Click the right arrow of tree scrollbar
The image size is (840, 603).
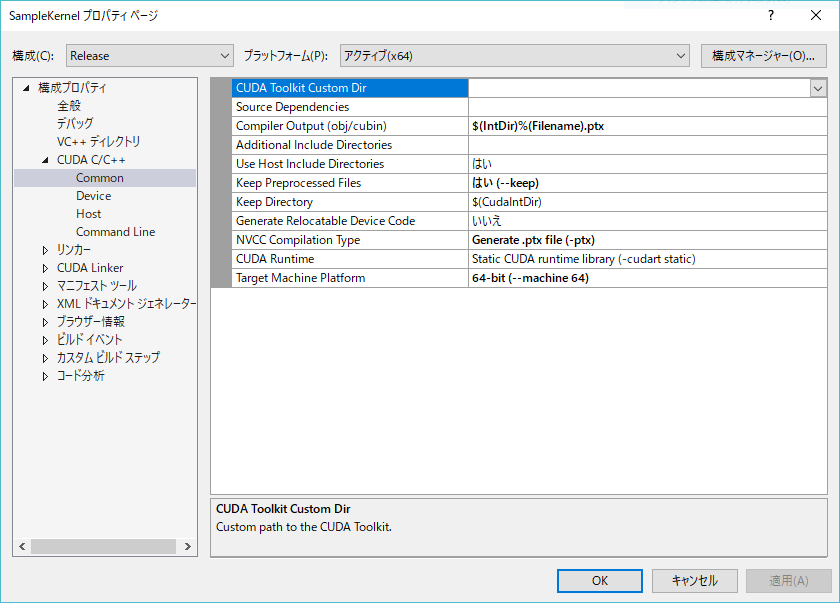coord(188,545)
